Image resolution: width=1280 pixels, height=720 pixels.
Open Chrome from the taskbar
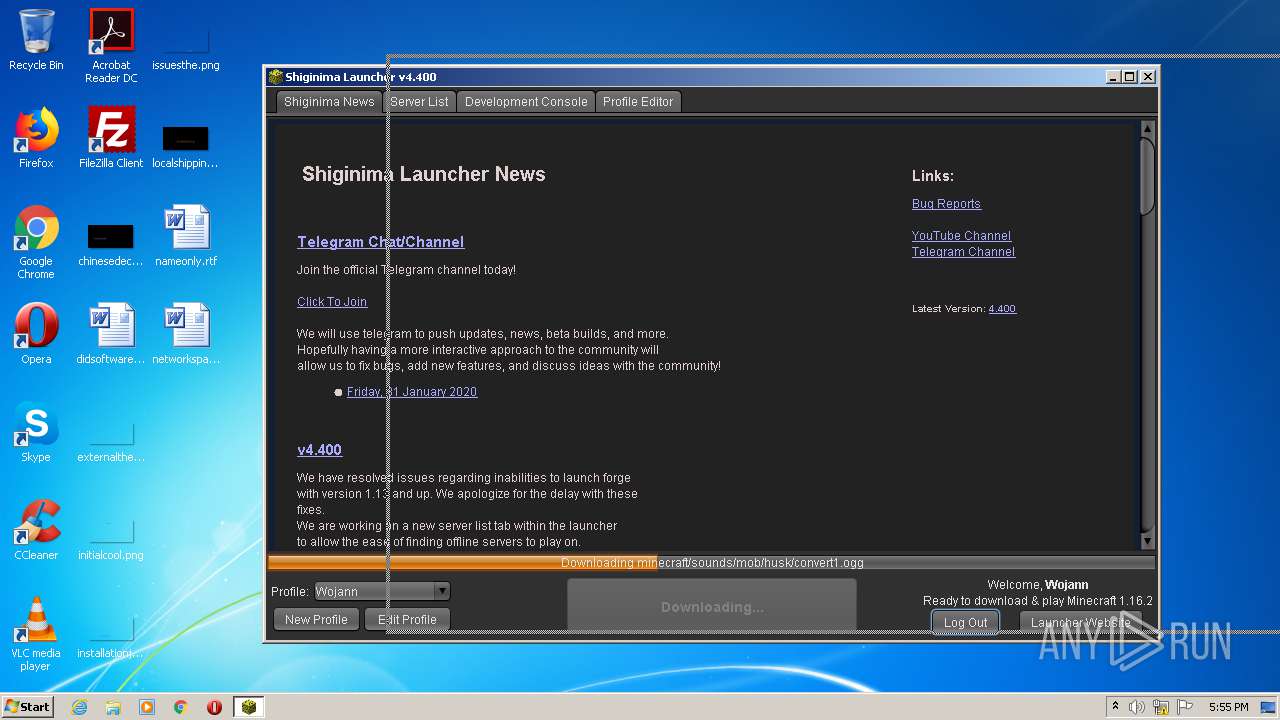pyautogui.click(x=181, y=707)
